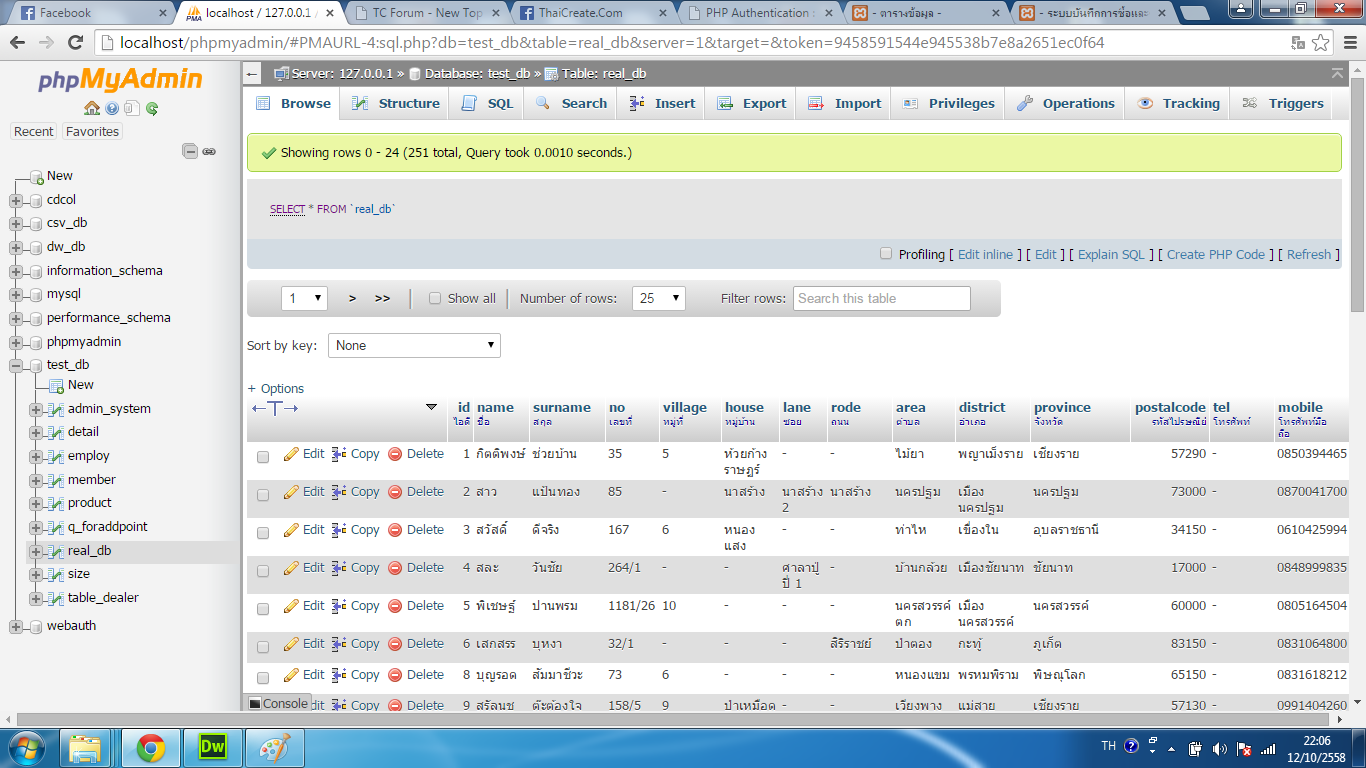1366x768 pixels.
Task: Select the checkbox for row id 8
Action: pos(263,678)
